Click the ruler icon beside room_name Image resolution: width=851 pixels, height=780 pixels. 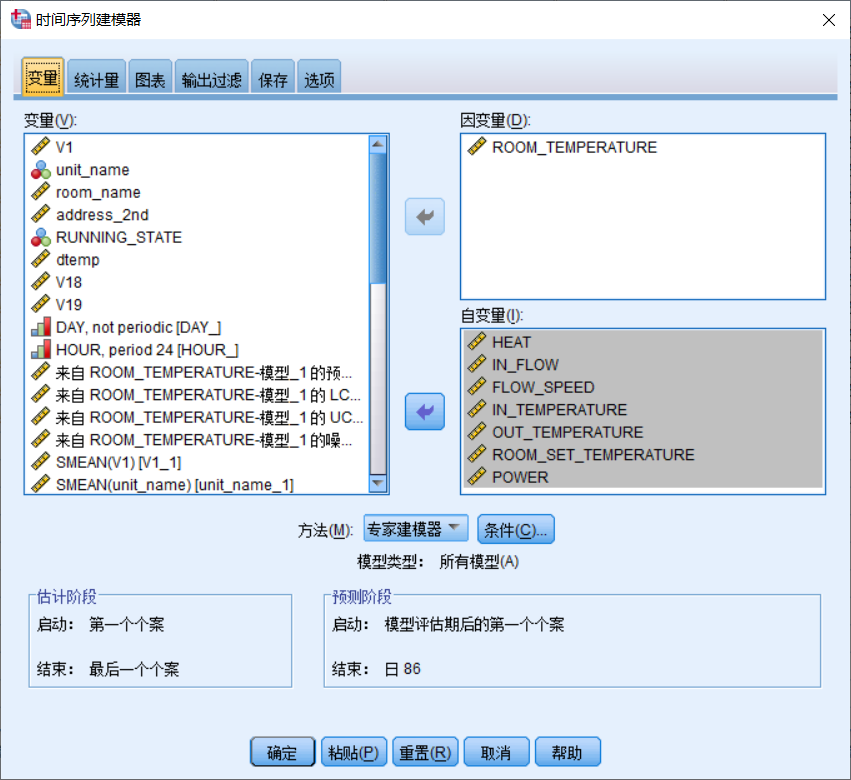coord(41,192)
